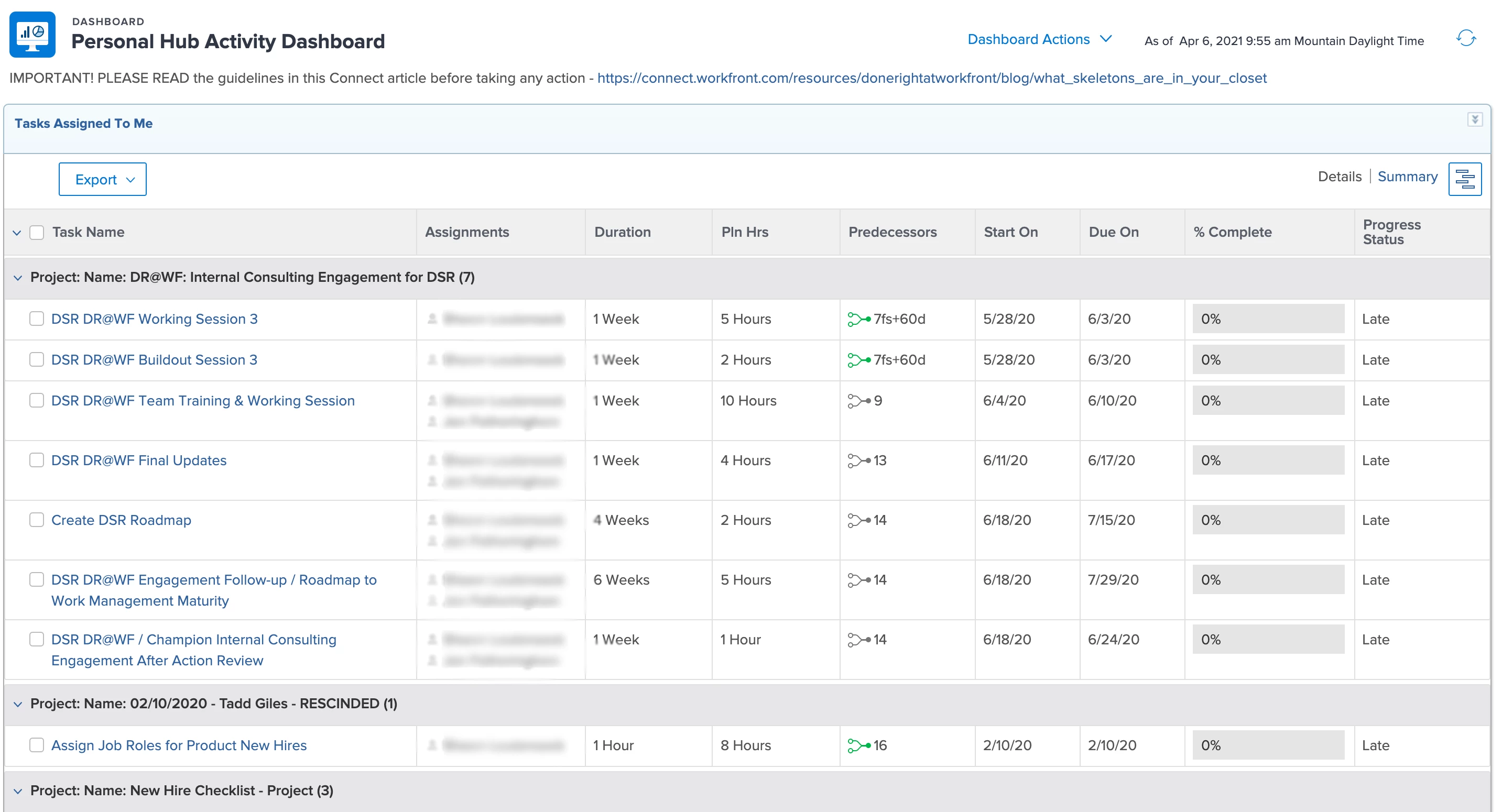Switch to the Summary view
The width and height of the screenshot is (1502, 812).
1407,177
